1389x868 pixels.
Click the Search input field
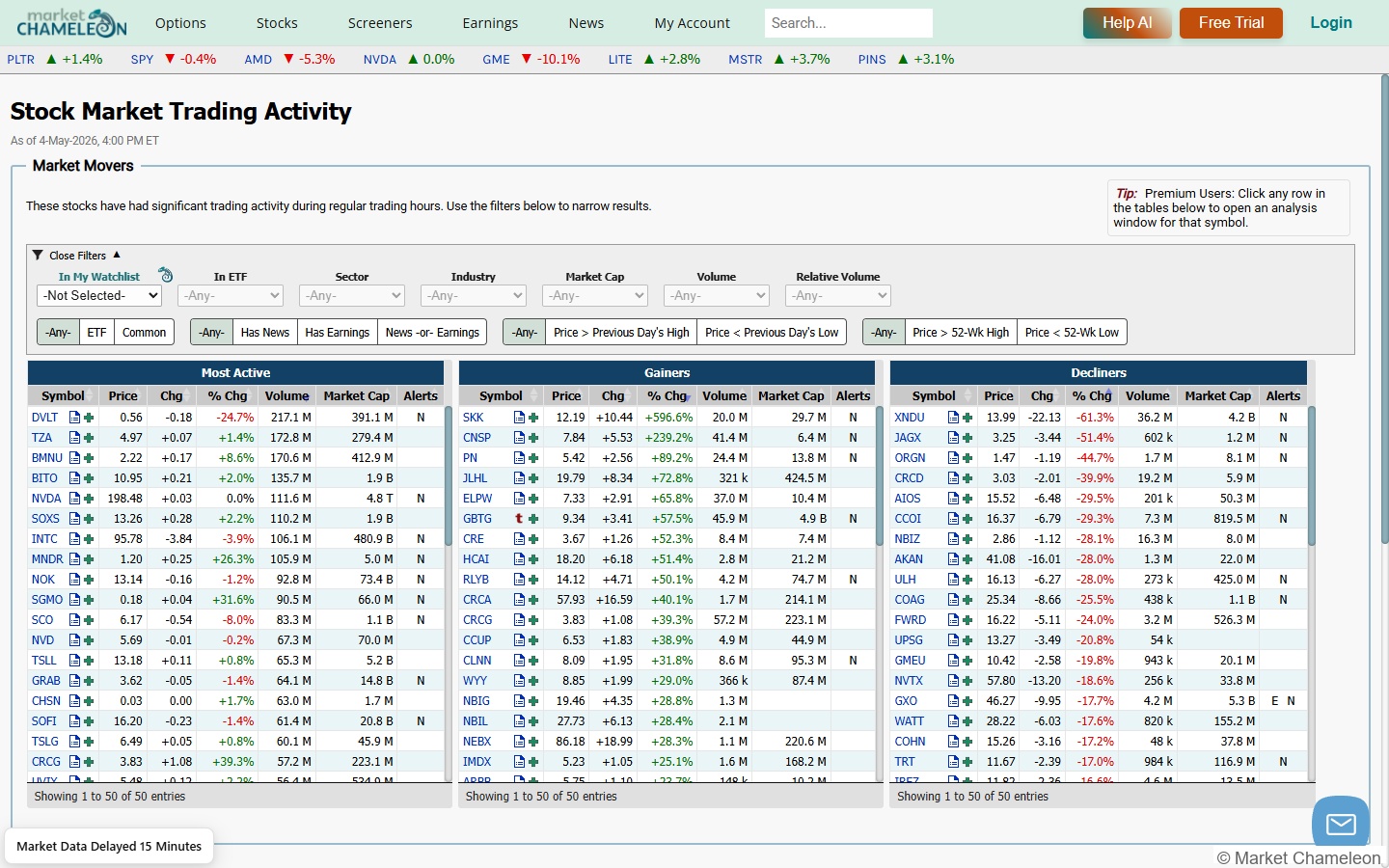pyautogui.click(x=849, y=23)
